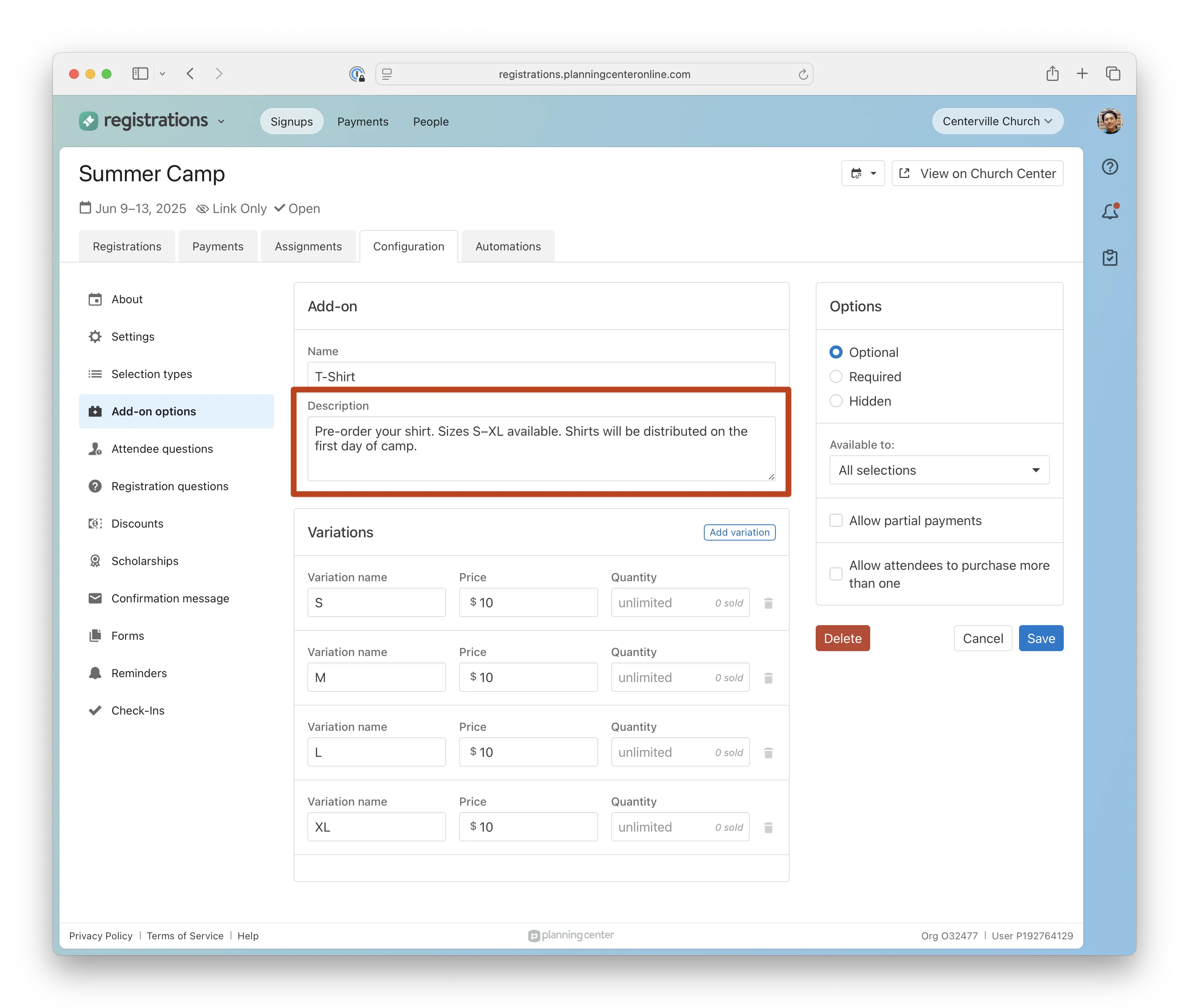Click the XL variation name field
This screenshot has height=1008, width=1189.
pos(376,827)
